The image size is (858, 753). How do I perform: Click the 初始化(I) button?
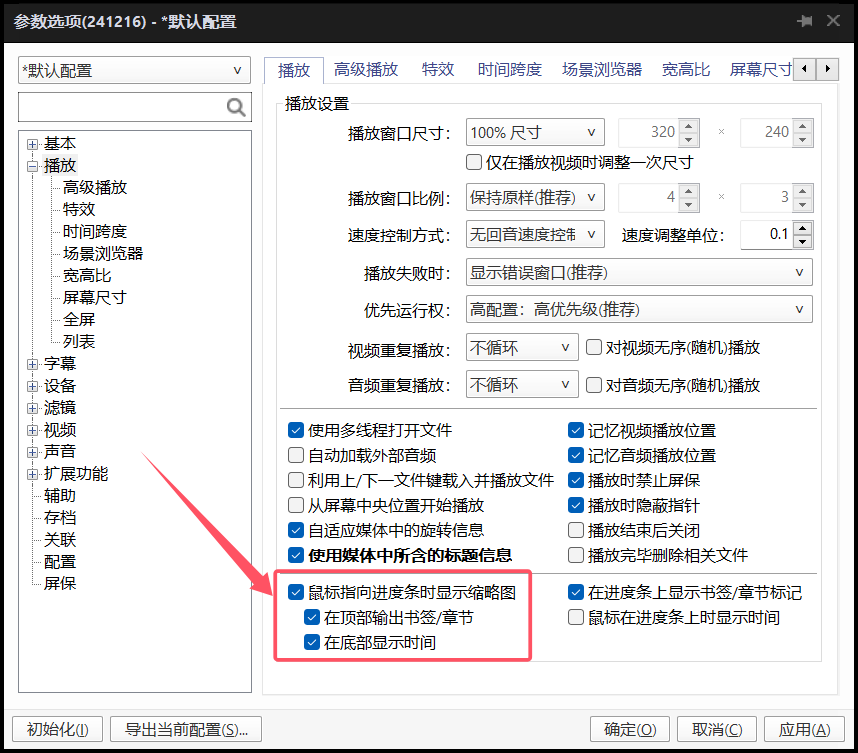[x=57, y=729]
